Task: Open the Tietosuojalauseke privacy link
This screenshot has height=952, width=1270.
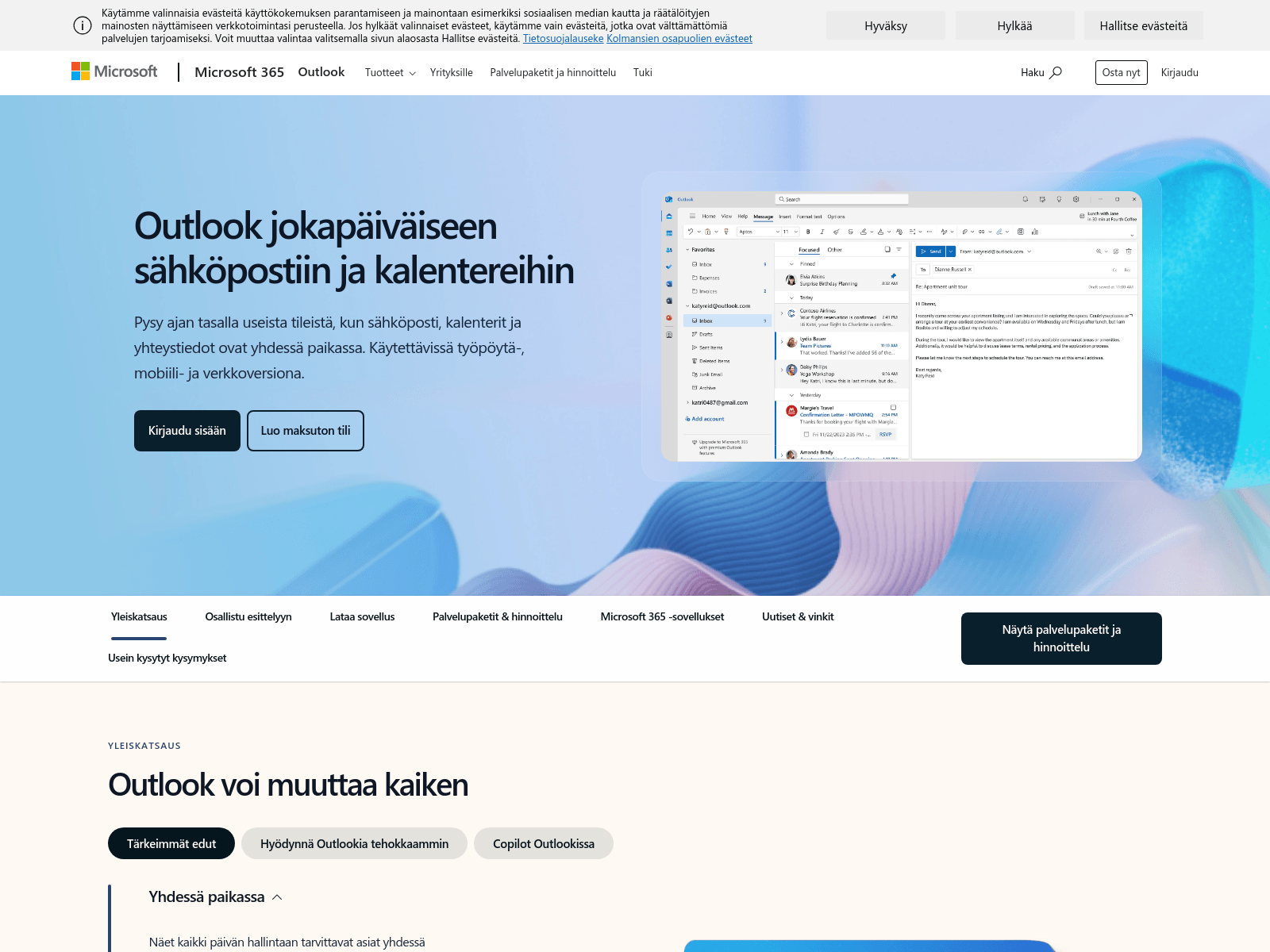Action: tap(564, 38)
